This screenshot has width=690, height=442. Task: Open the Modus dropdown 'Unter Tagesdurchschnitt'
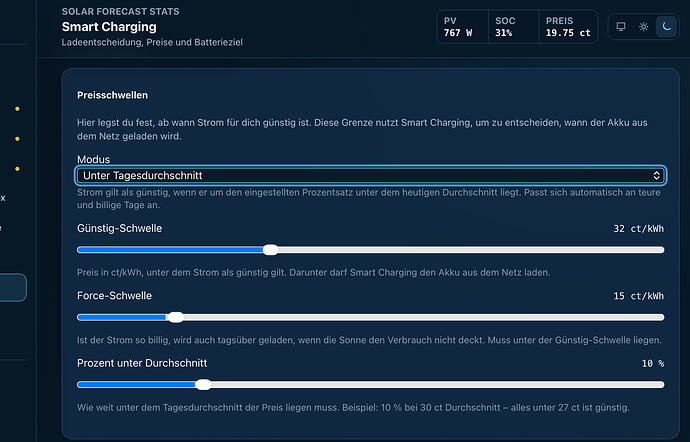tap(371, 175)
